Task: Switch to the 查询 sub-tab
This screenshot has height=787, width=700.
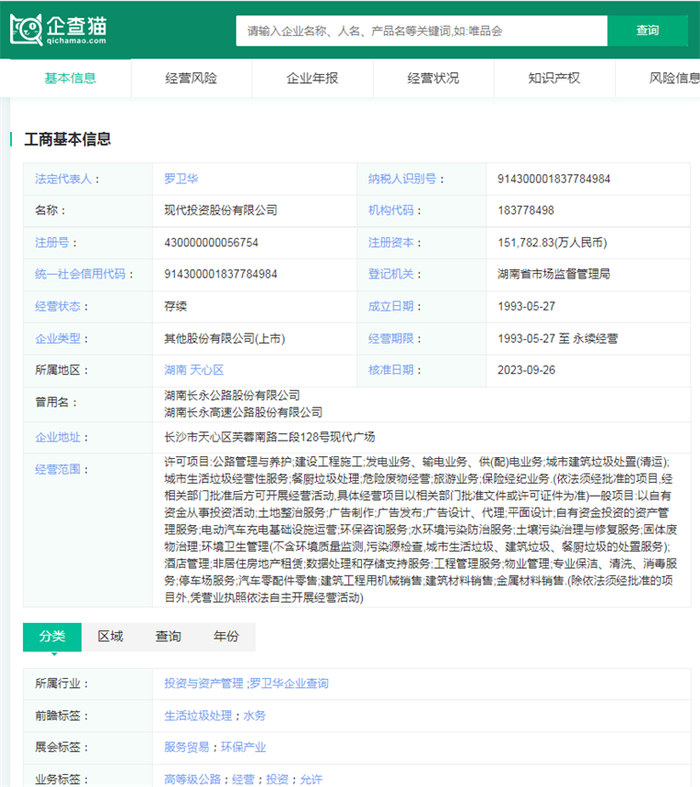Action: [168, 637]
